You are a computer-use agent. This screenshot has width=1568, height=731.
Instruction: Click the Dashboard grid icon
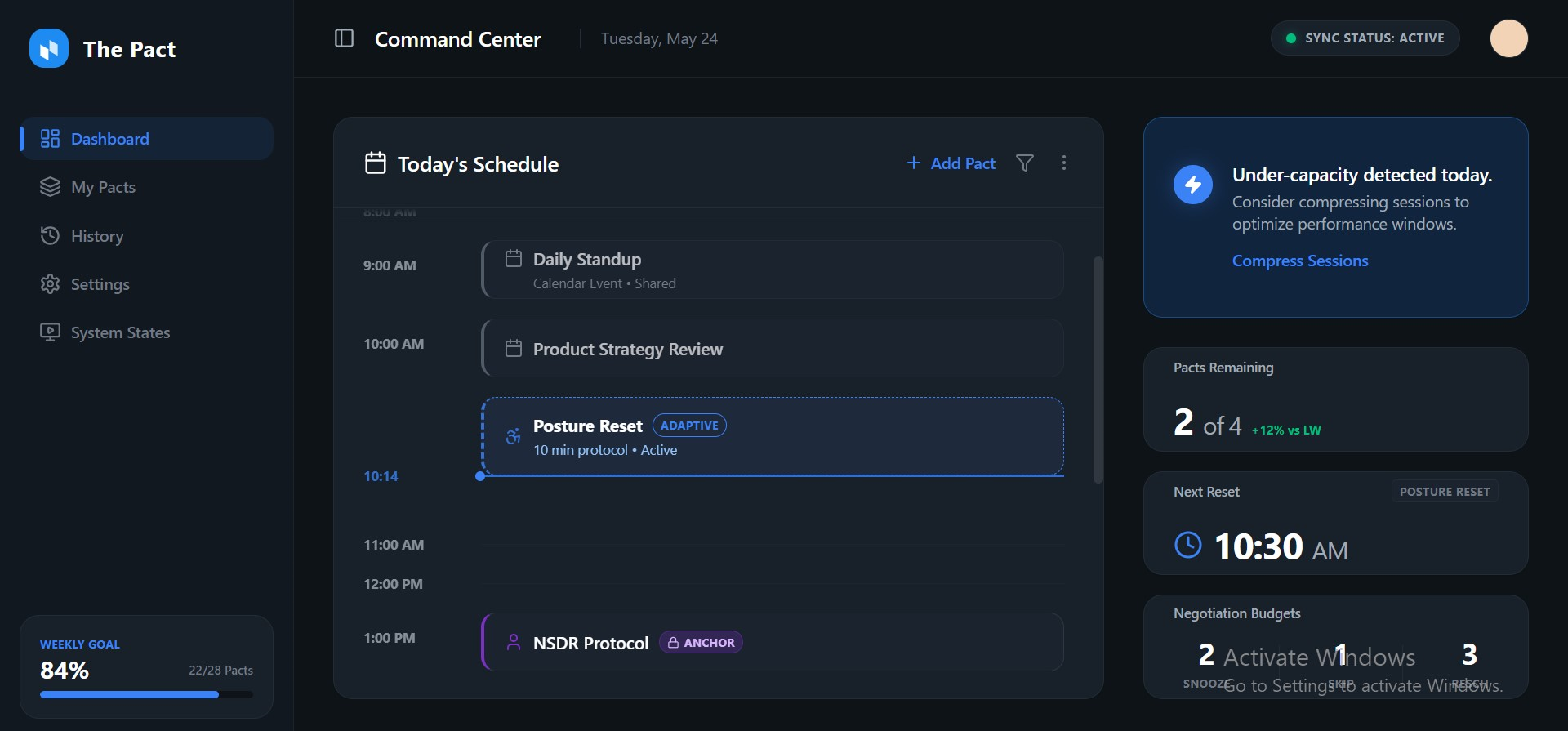coord(50,139)
